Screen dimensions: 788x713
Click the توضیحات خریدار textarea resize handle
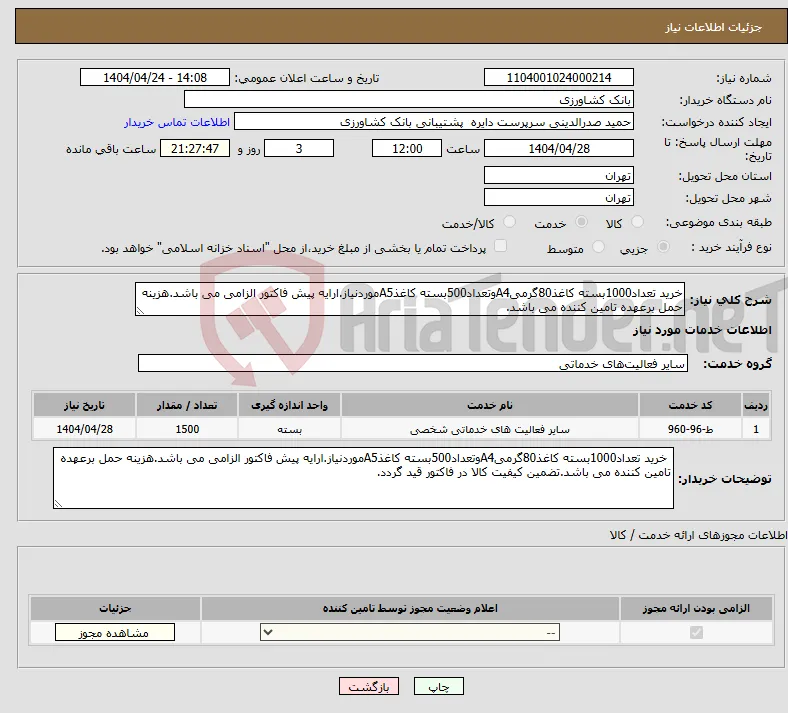[58, 503]
